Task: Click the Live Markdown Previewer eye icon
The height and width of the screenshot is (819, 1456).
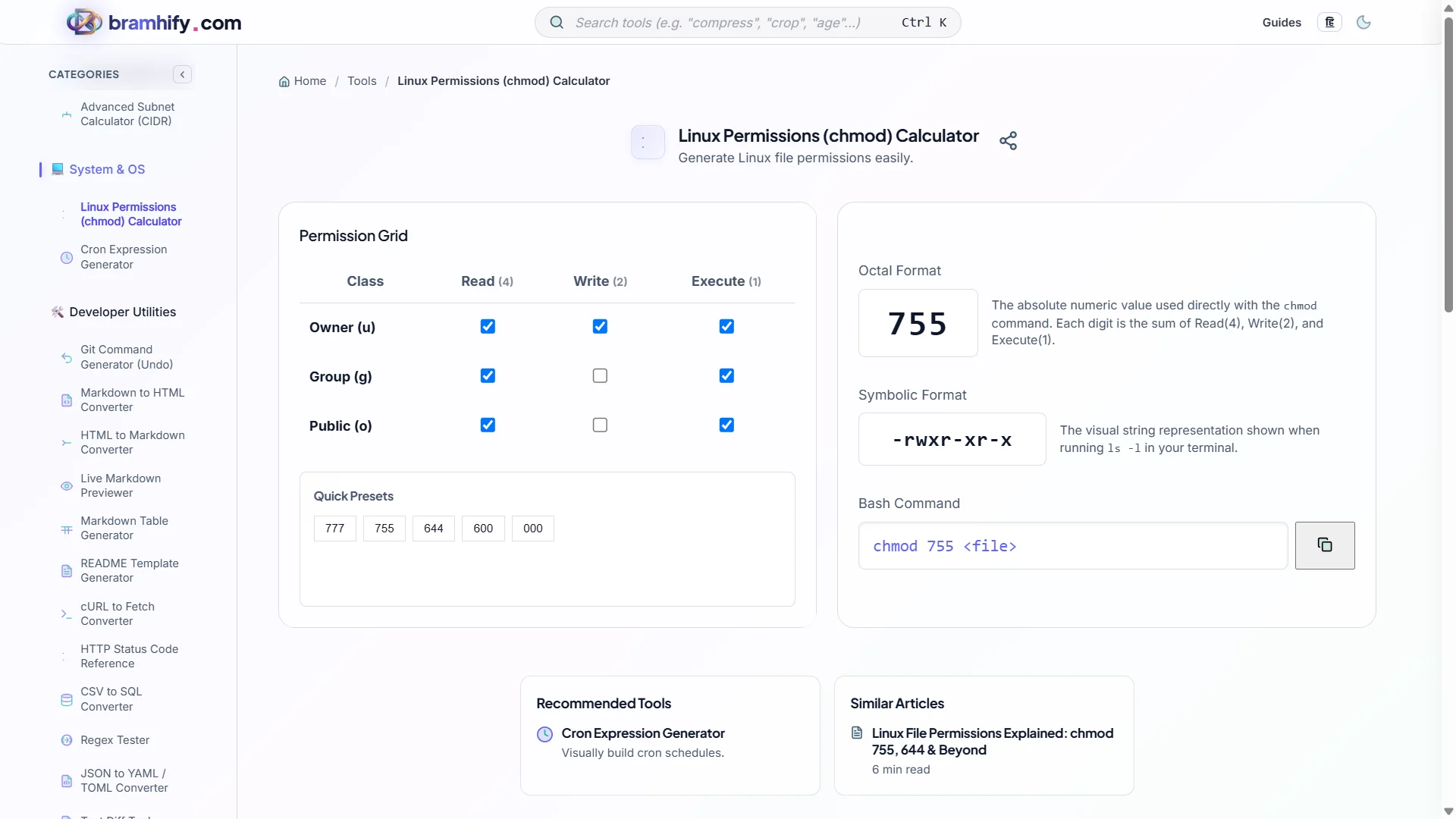Action: tap(67, 486)
